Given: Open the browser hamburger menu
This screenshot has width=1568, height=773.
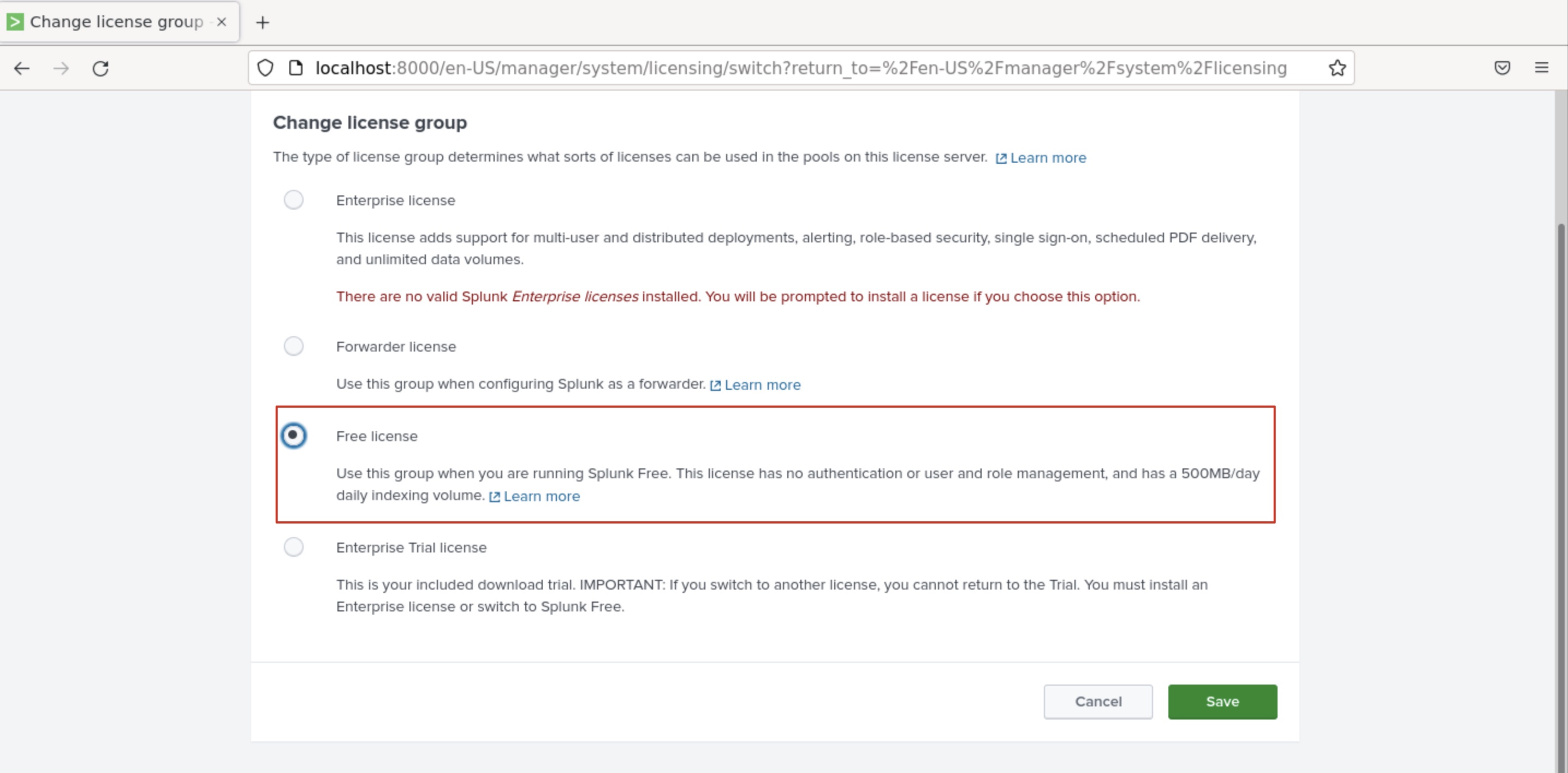Looking at the screenshot, I should (1541, 68).
